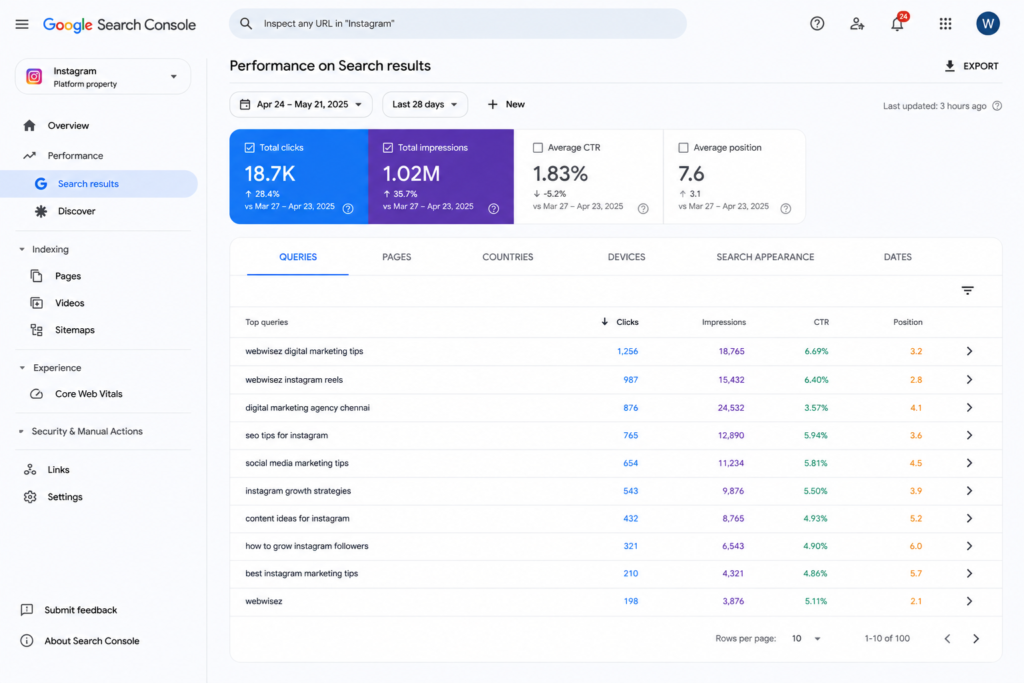Click the how to grow instagram followers query
This screenshot has width=1024, height=683.
point(307,546)
